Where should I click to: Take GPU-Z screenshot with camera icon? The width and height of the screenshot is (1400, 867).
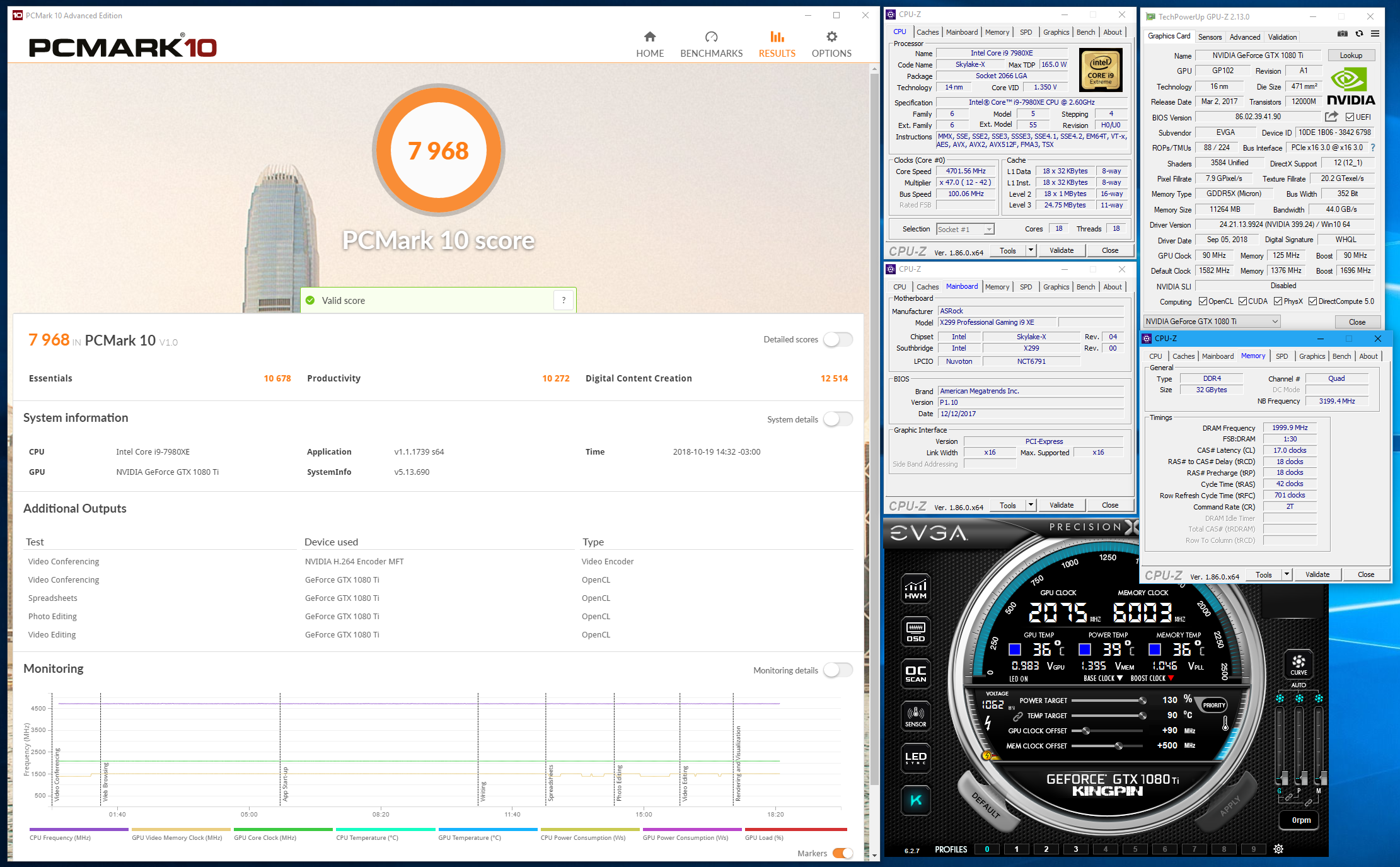coord(1343,33)
